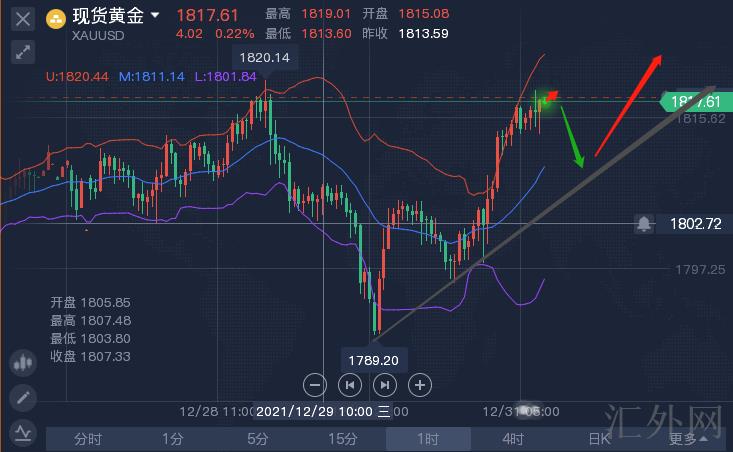This screenshot has height=452, width=733.
Task: Select the 4时 timeframe tab
Action: point(513,438)
